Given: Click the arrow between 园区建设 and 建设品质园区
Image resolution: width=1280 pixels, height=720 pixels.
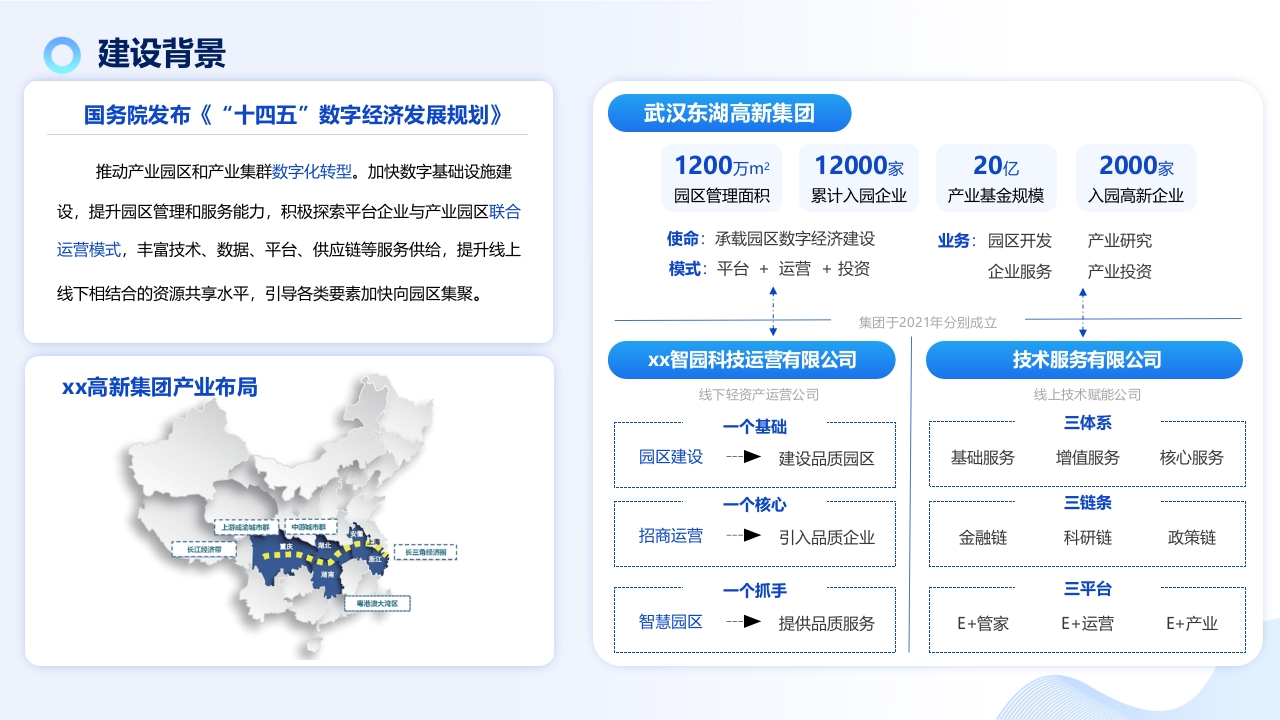Looking at the screenshot, I should tap(744, 456).
